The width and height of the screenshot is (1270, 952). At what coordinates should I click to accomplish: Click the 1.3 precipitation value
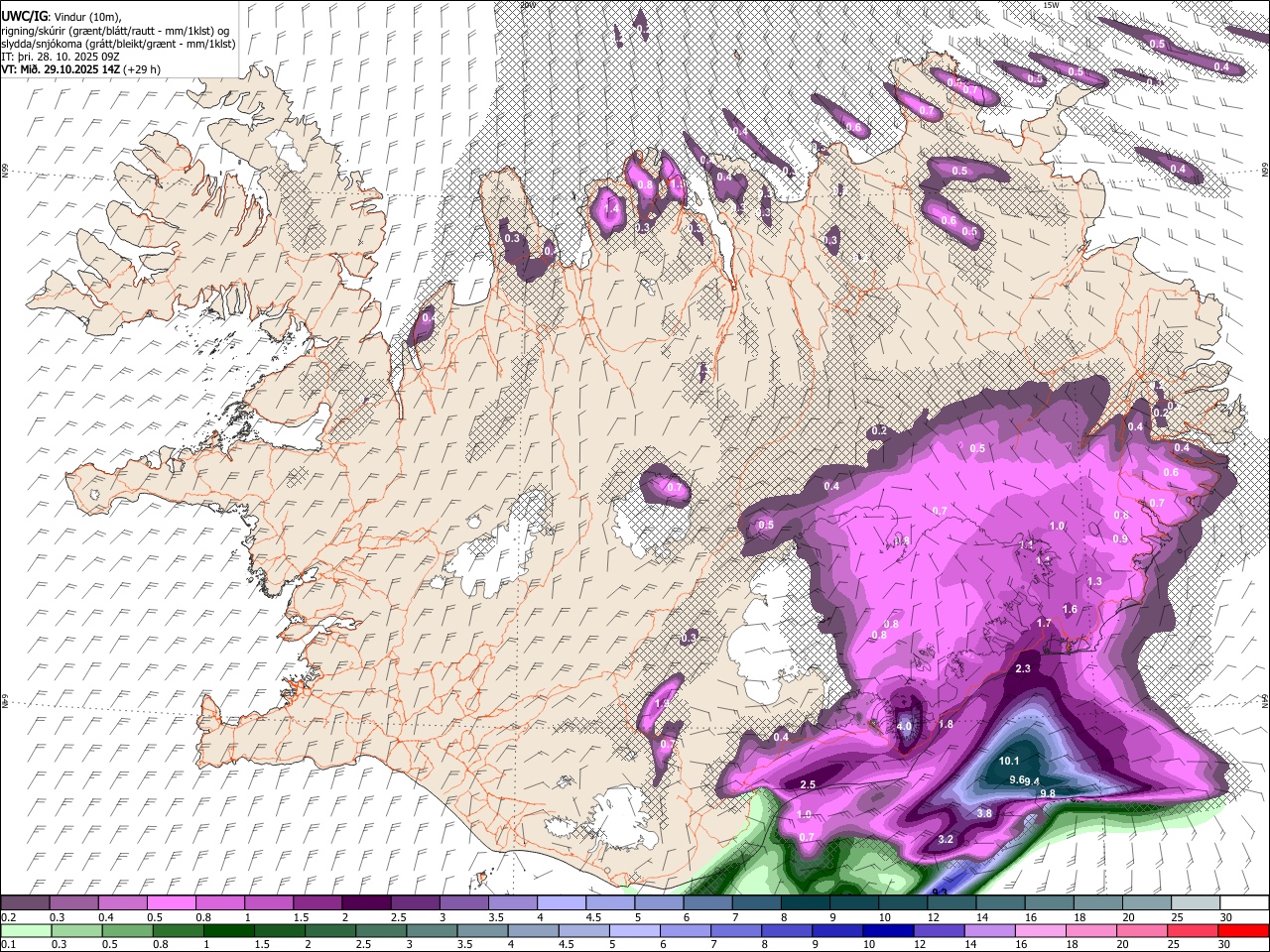(1094, 581)
